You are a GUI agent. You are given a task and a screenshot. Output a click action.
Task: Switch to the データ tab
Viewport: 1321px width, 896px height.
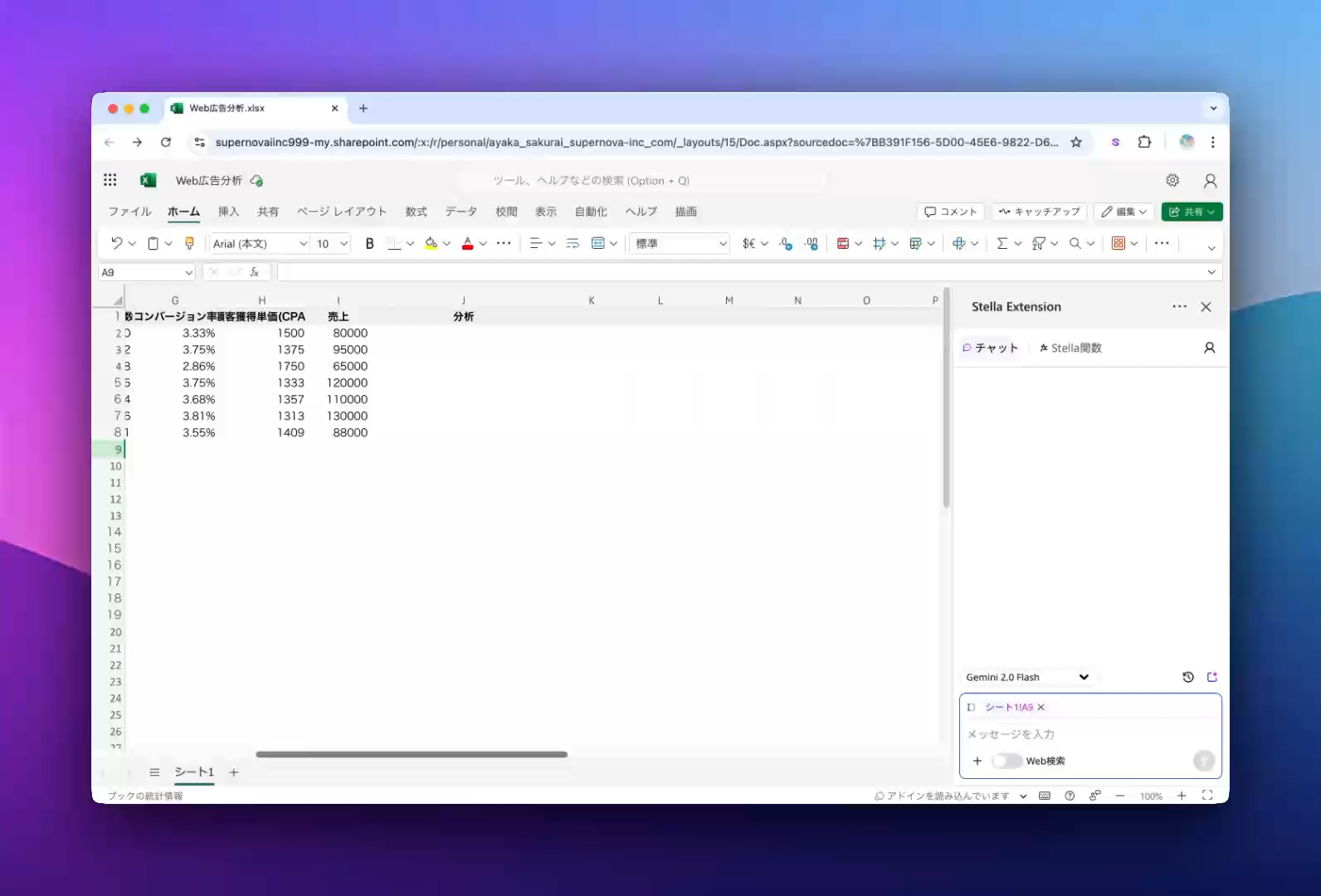tap(461, 212)
